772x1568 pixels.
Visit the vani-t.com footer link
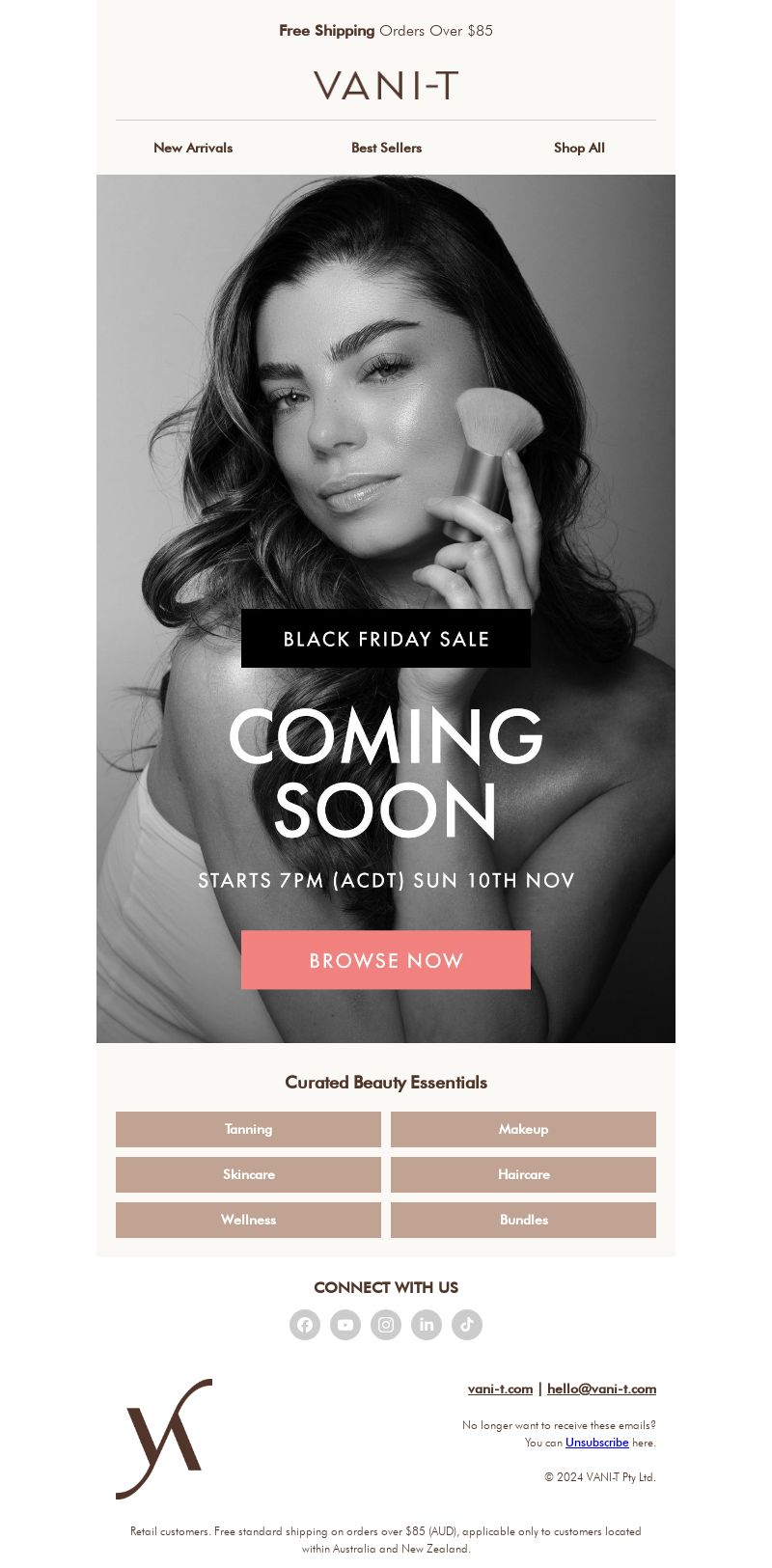point(500,1389)
